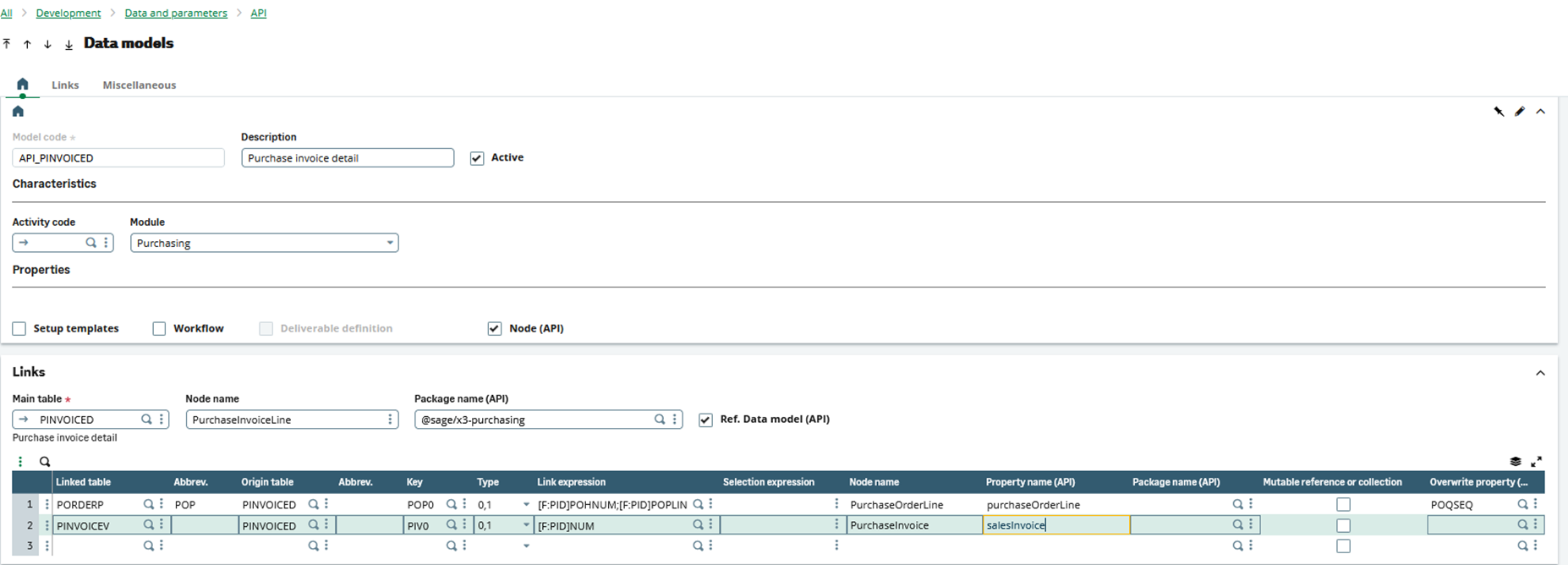Click the Model code field
This screenshot has width=1568, height=565.
118,158
